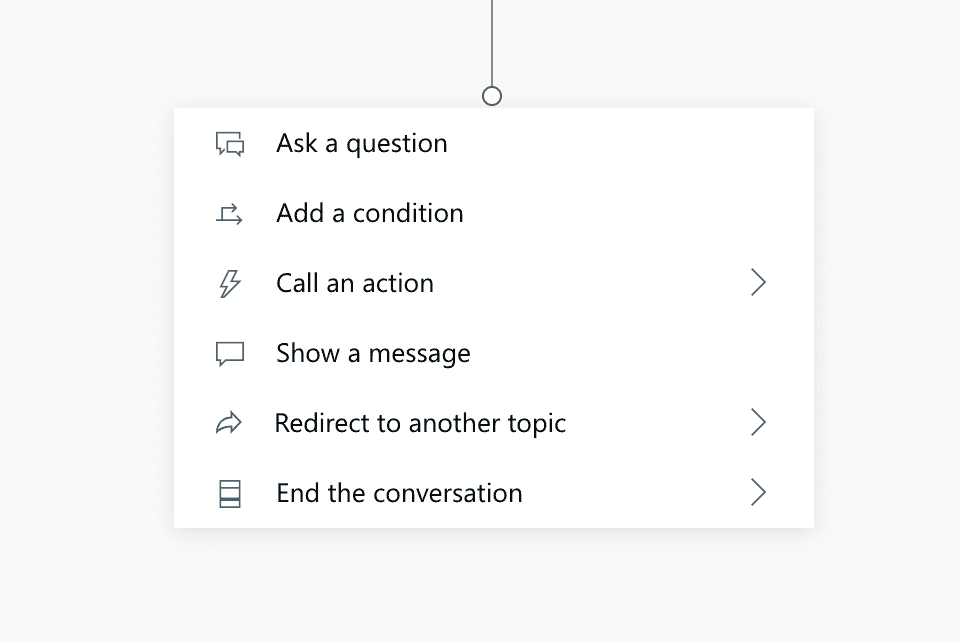Choose Add a condition from the menu

point(493,213)
